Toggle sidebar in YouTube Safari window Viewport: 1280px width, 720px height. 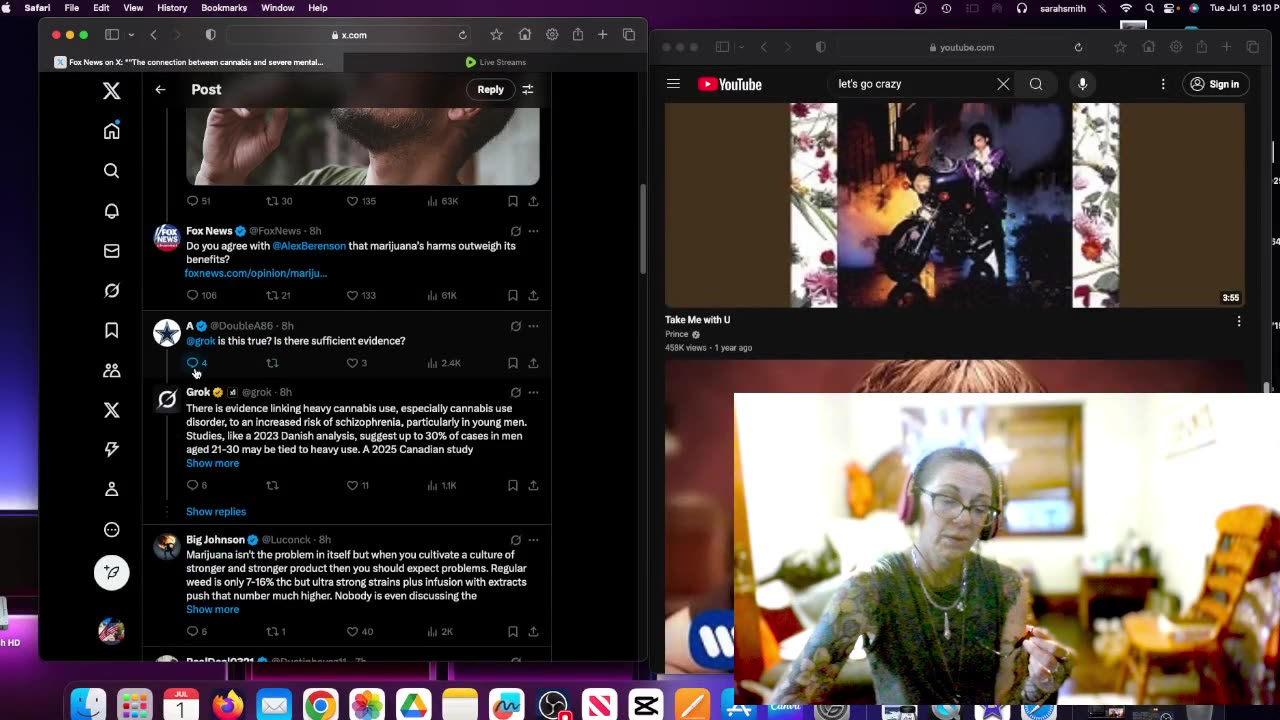[723, 47]
